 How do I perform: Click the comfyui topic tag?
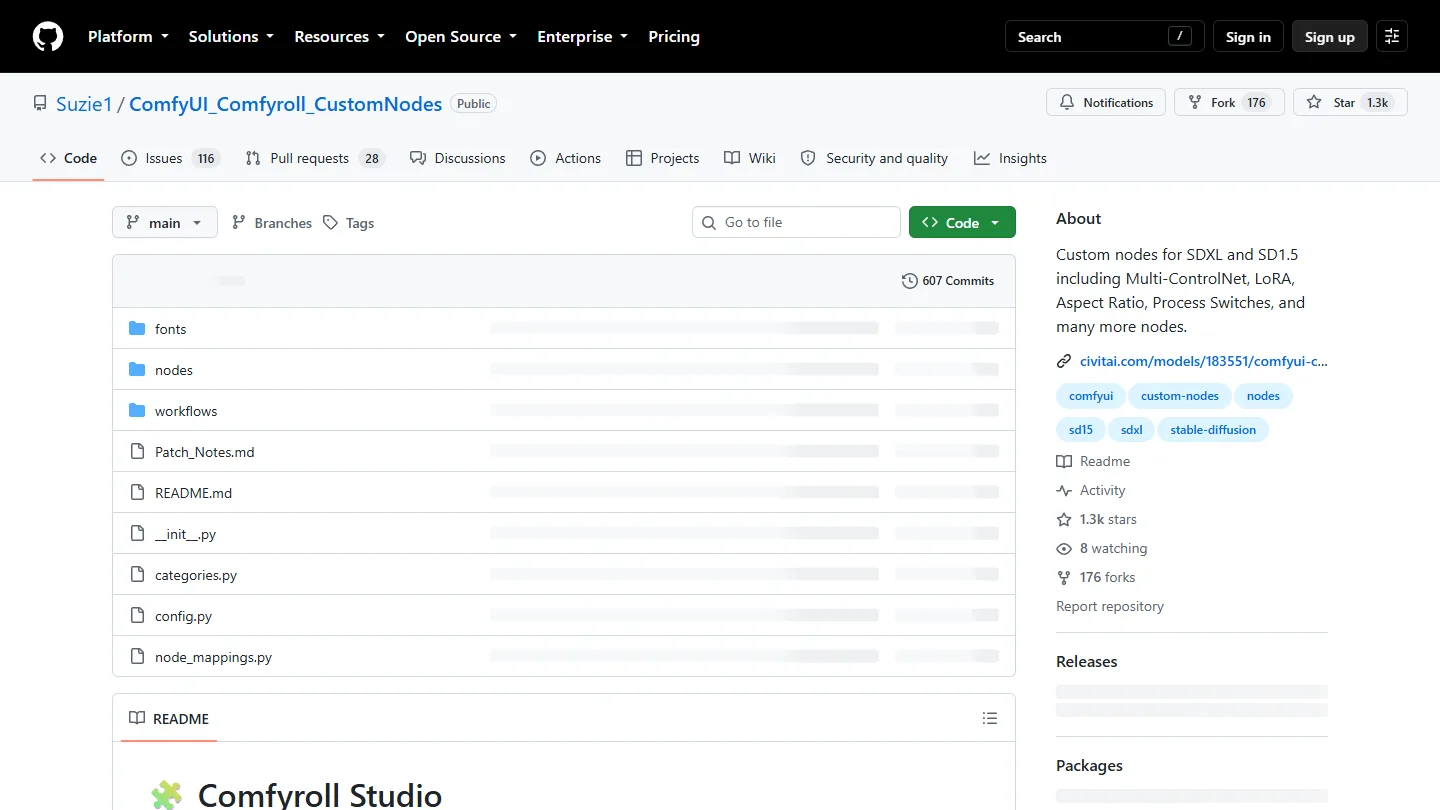tap(1091, 396)
